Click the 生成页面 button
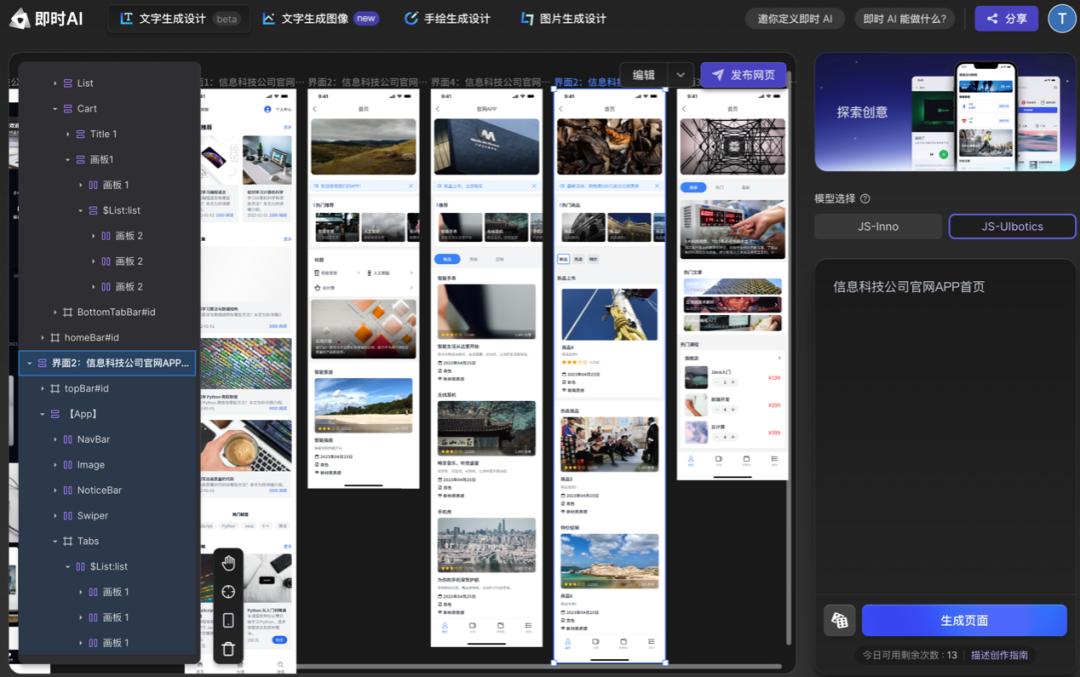 [964, 621]
